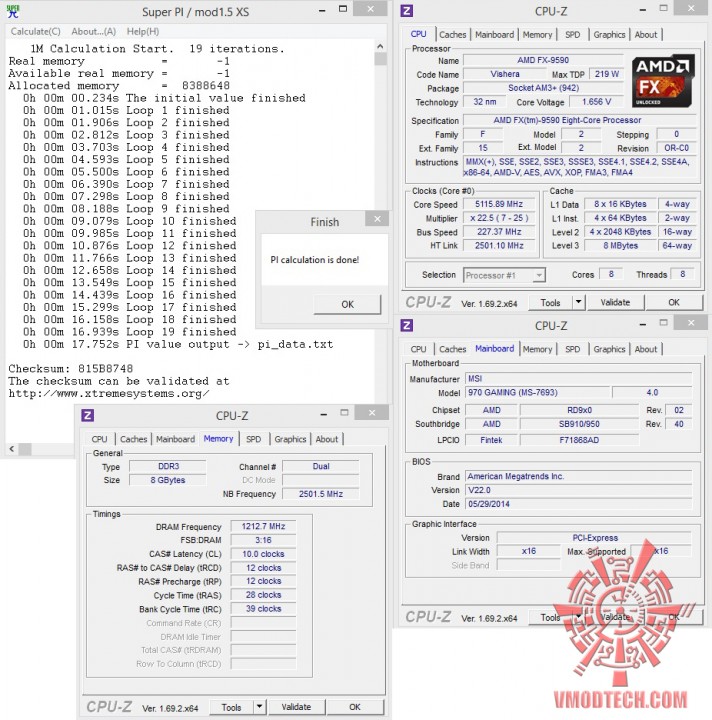Click the AMD FX processor logo

click(x=662, y=81)
